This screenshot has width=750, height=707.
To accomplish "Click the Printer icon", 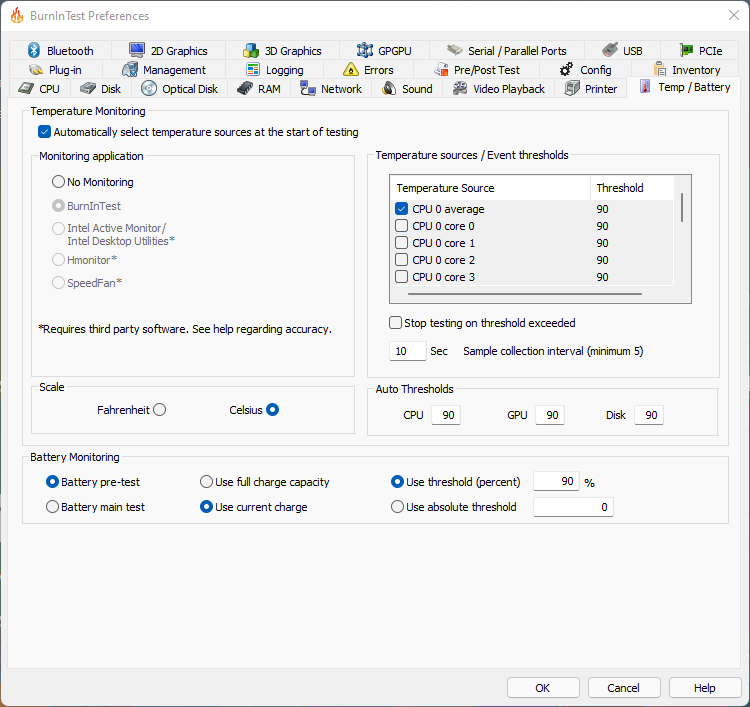I will pyautogui.click(x=573, y=88).
